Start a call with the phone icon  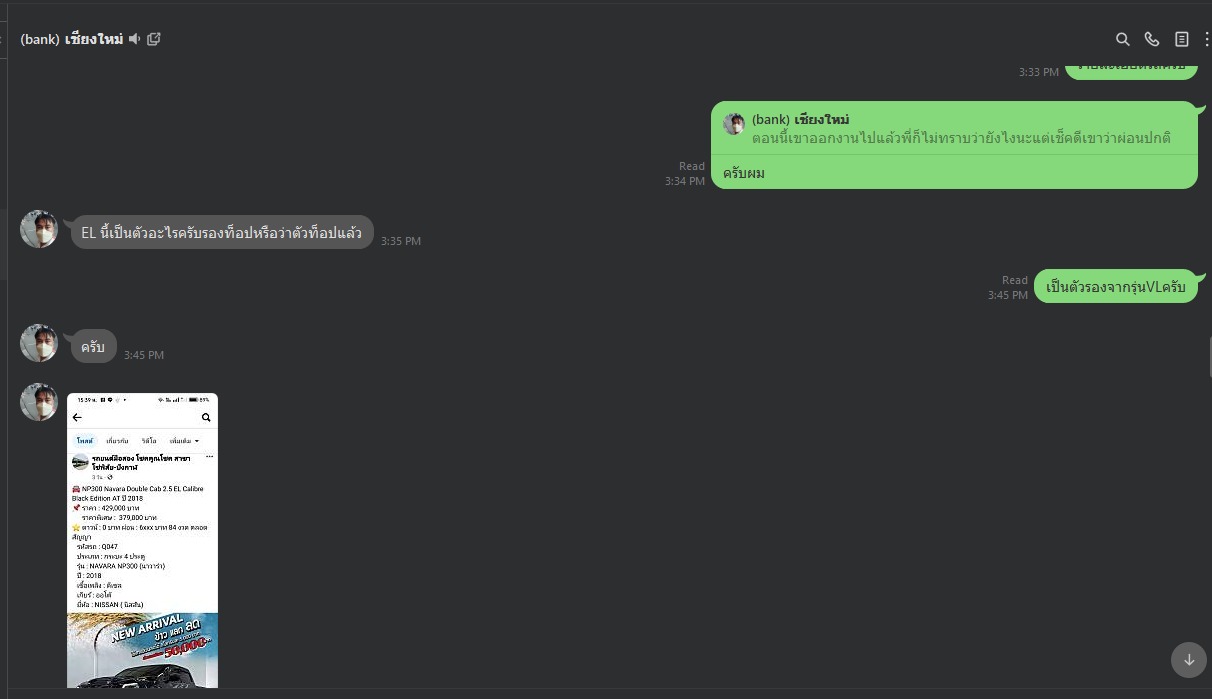pos(1152,39)
